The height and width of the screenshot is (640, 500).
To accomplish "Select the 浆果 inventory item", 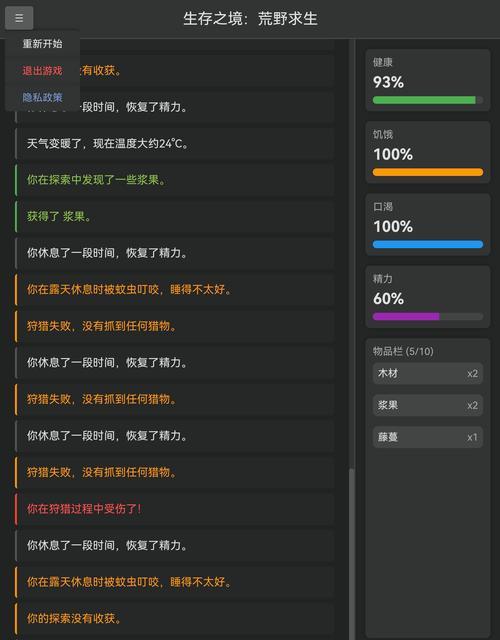I will 428,405.
